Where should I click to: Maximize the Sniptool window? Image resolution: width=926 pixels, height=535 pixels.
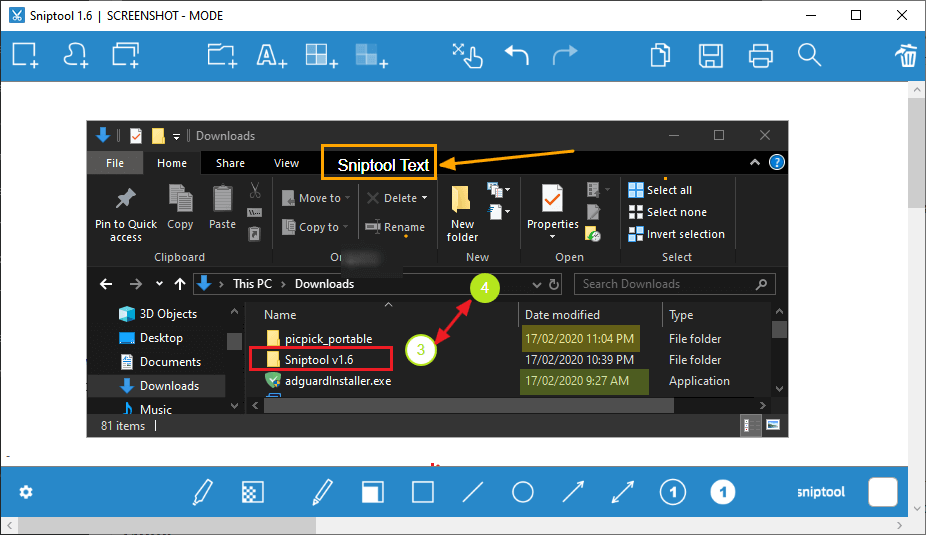tap(856, 15)
